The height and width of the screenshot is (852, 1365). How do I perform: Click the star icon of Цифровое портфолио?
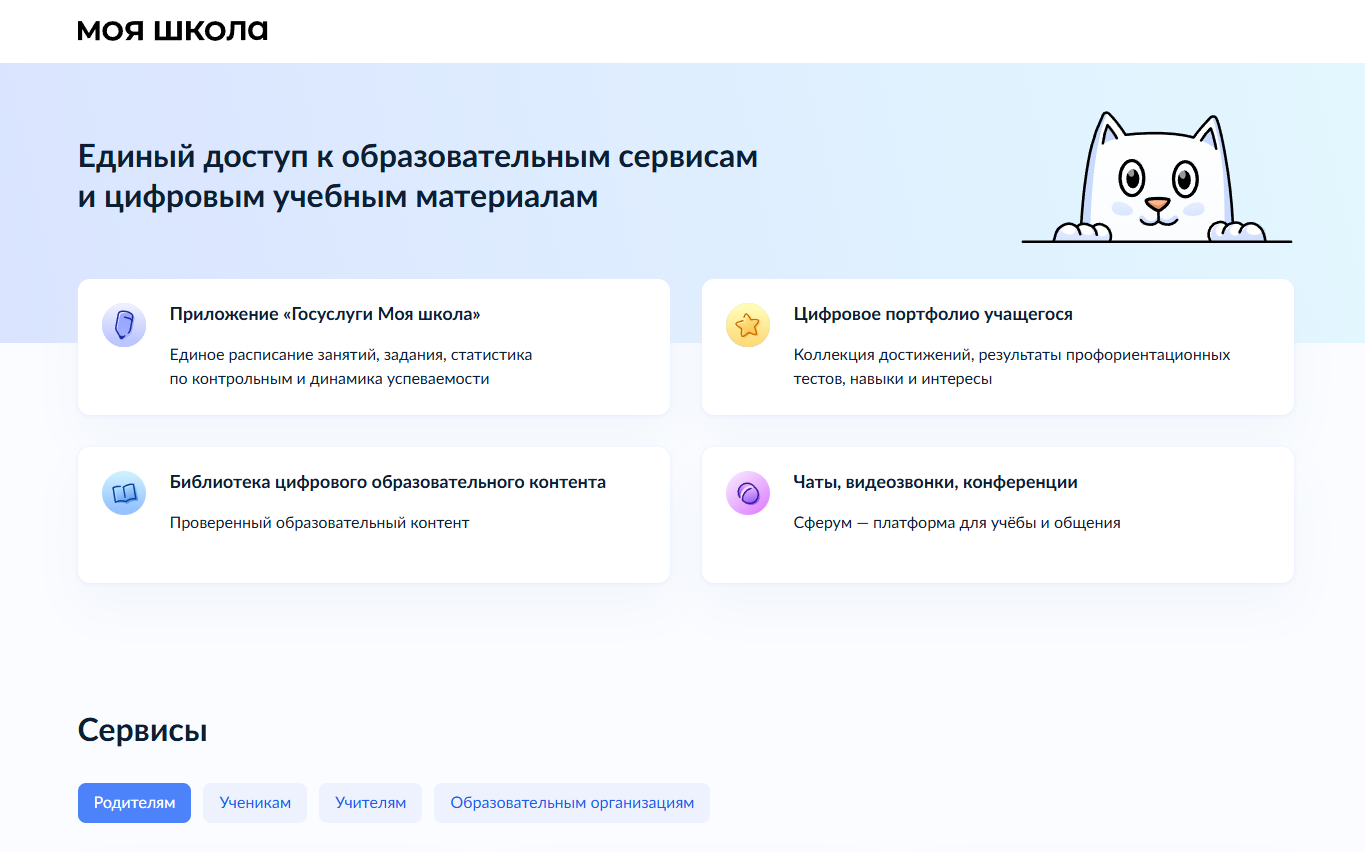(748, 325)
